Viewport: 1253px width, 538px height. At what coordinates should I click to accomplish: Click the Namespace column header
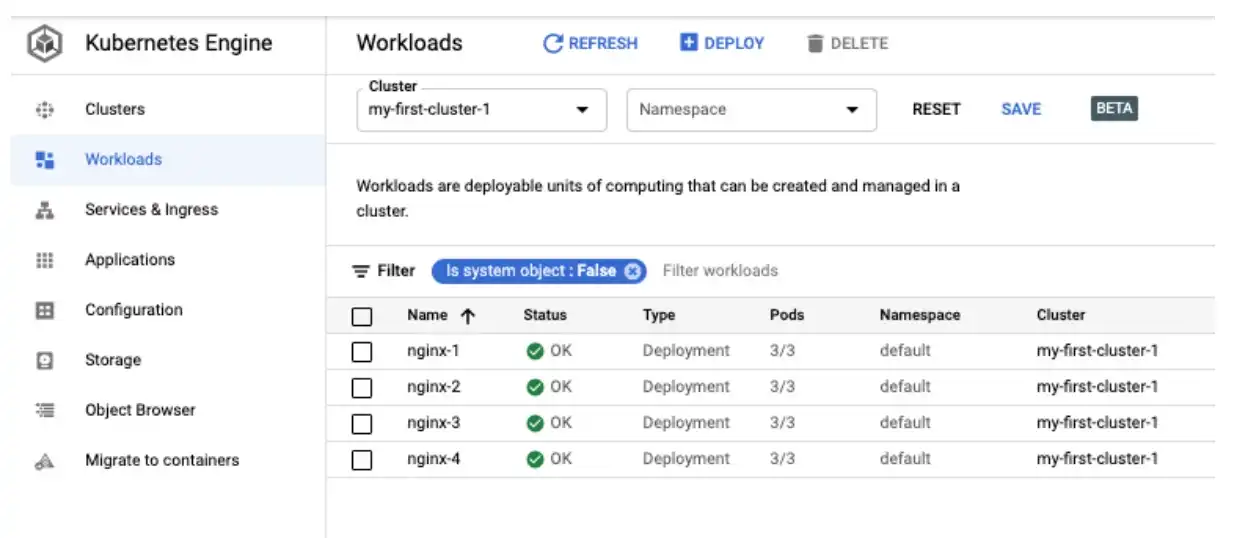click(x=920, y=315)
